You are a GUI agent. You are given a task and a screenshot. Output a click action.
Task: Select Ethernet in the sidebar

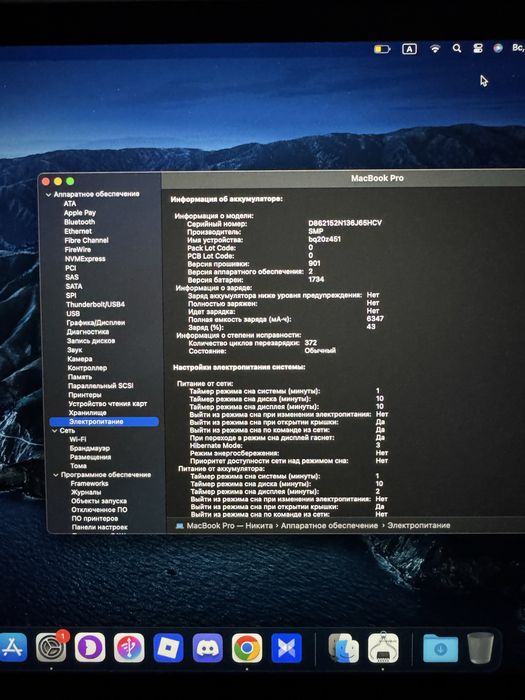coord(78,231)
